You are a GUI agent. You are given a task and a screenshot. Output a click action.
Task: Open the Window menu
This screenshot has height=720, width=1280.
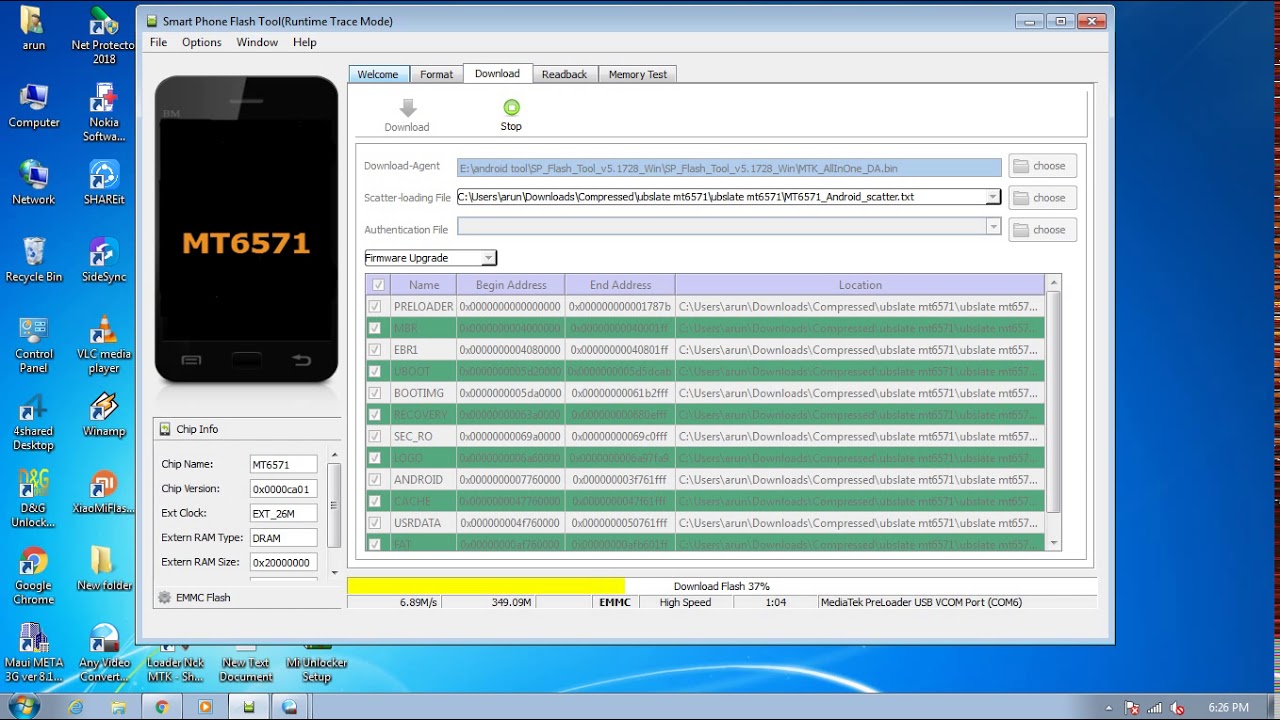pyautogui.click(x=257, y=42)
